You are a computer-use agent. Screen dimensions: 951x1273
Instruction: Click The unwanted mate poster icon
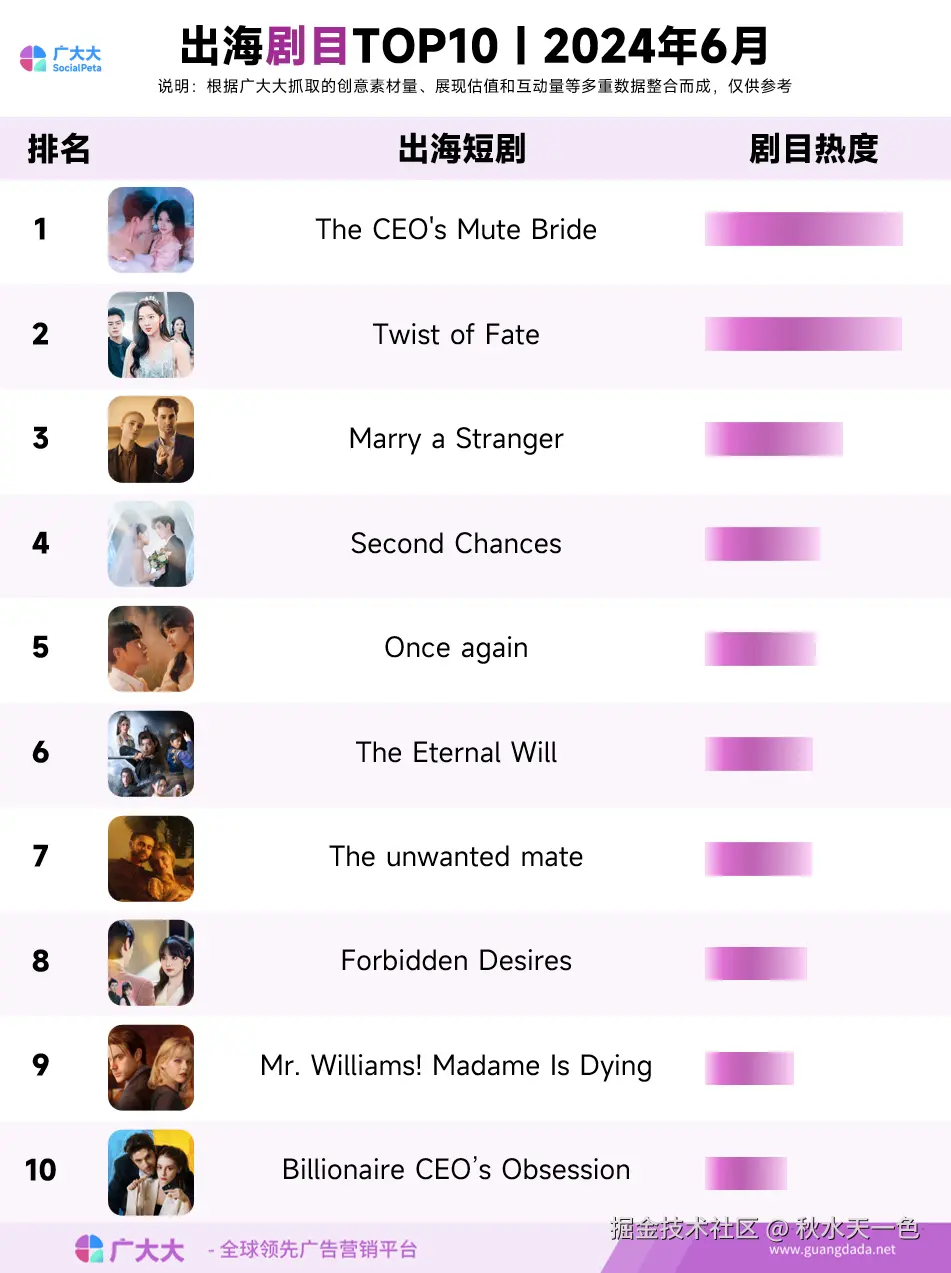tap(151, 857)
